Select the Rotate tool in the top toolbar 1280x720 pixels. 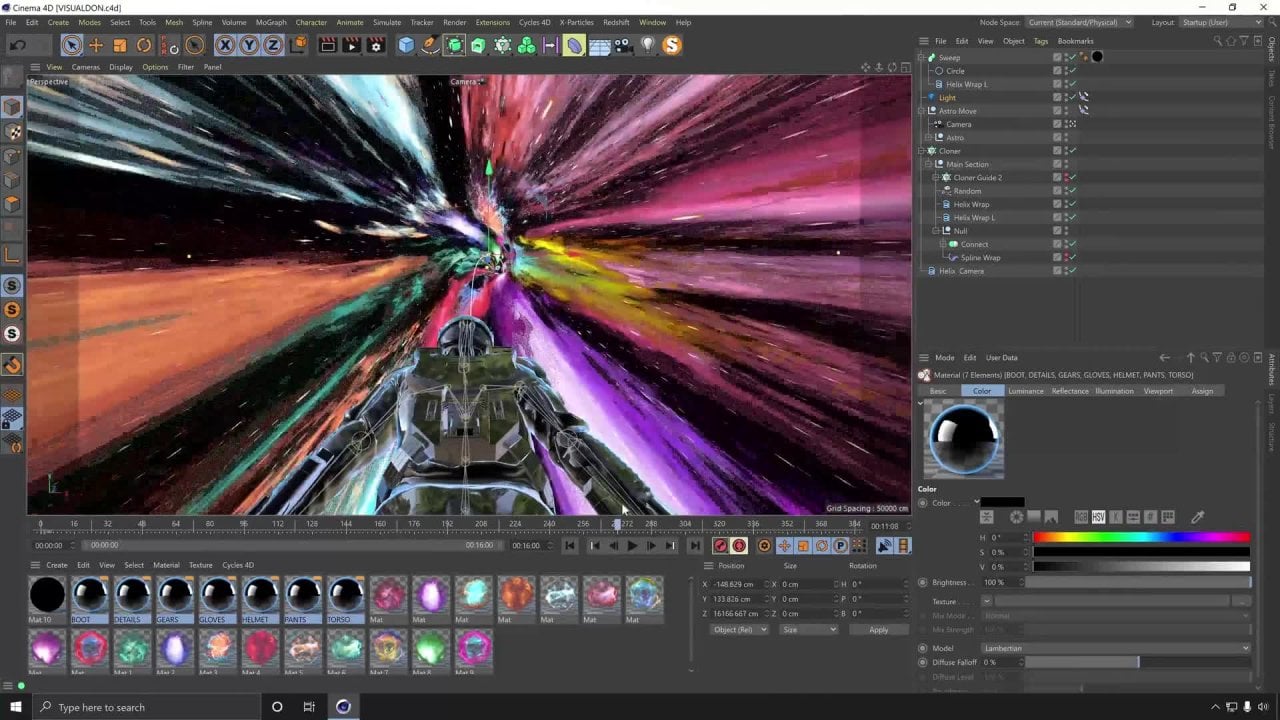(144, 45)
